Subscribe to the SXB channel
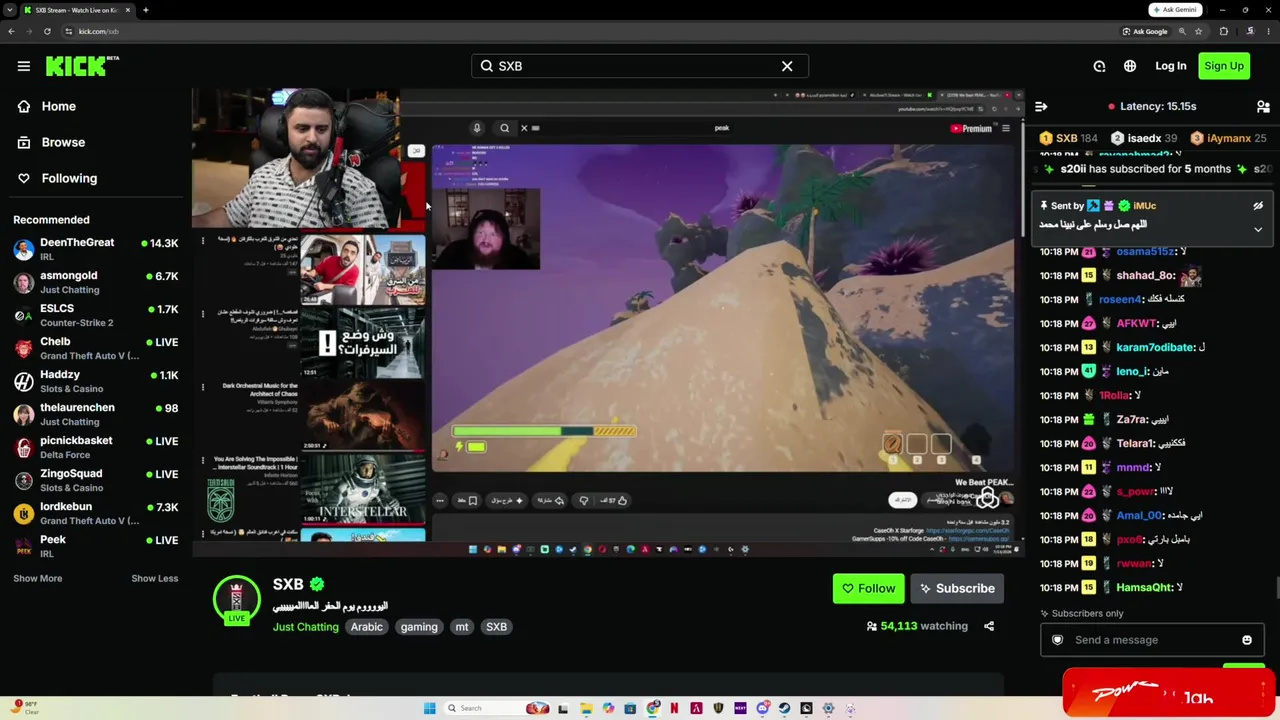Screen dimensions: 1280x720 [957, 588]
